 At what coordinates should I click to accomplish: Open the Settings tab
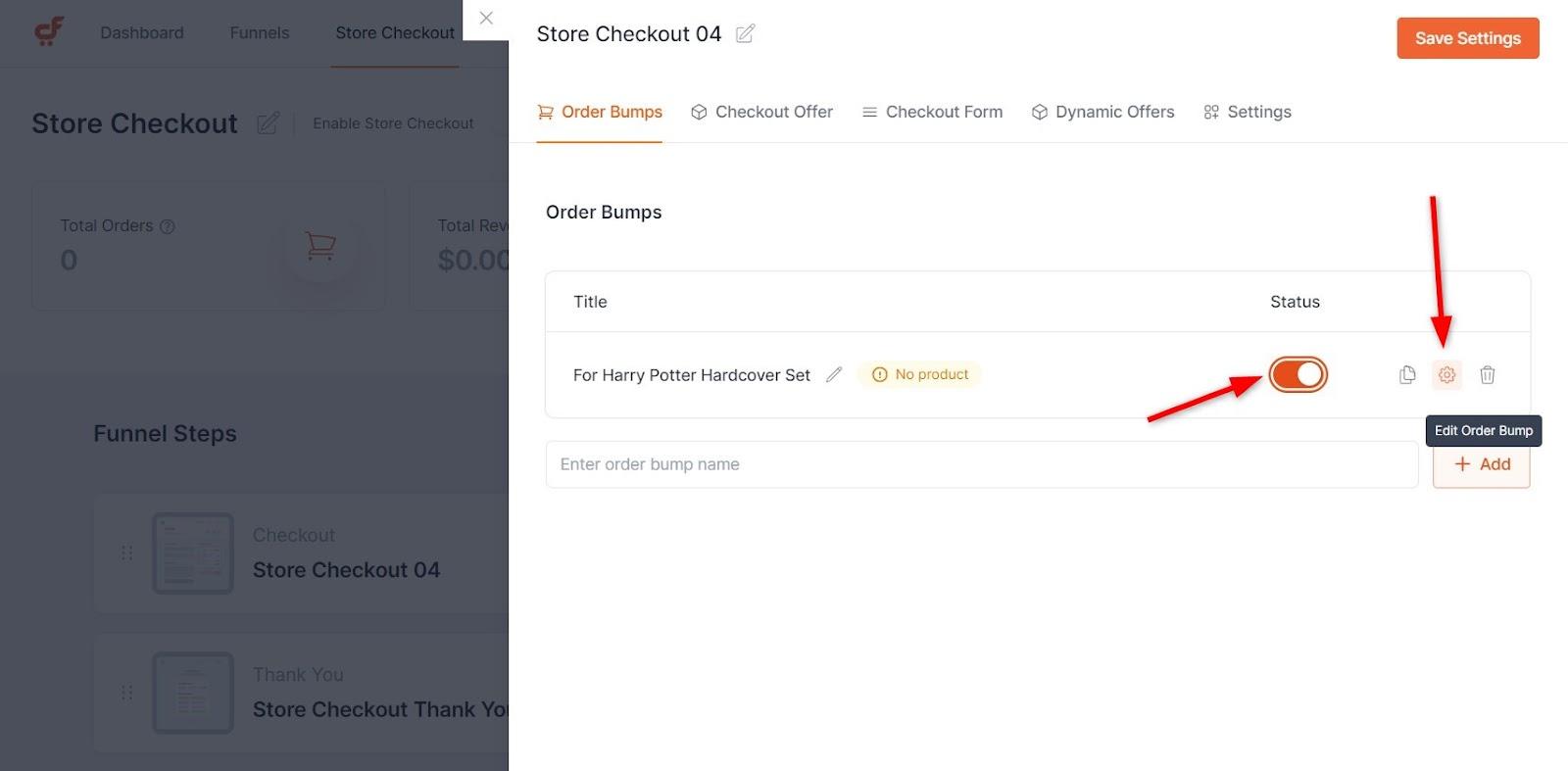point(1248,112)
